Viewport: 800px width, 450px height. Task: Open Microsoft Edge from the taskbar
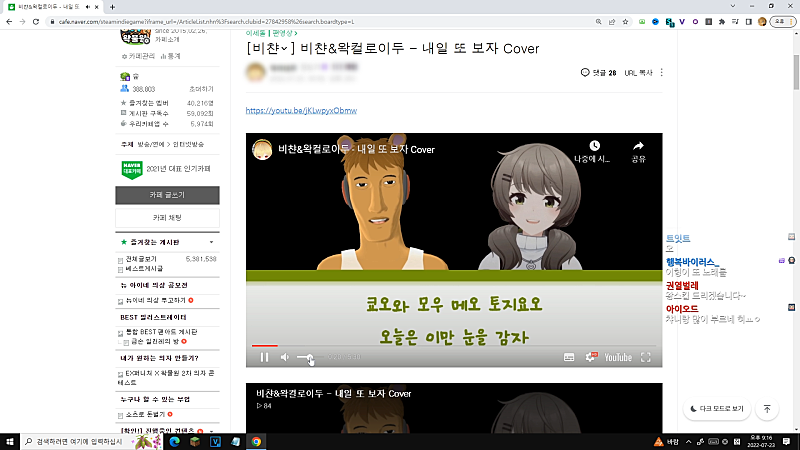(x=174, y=441)
